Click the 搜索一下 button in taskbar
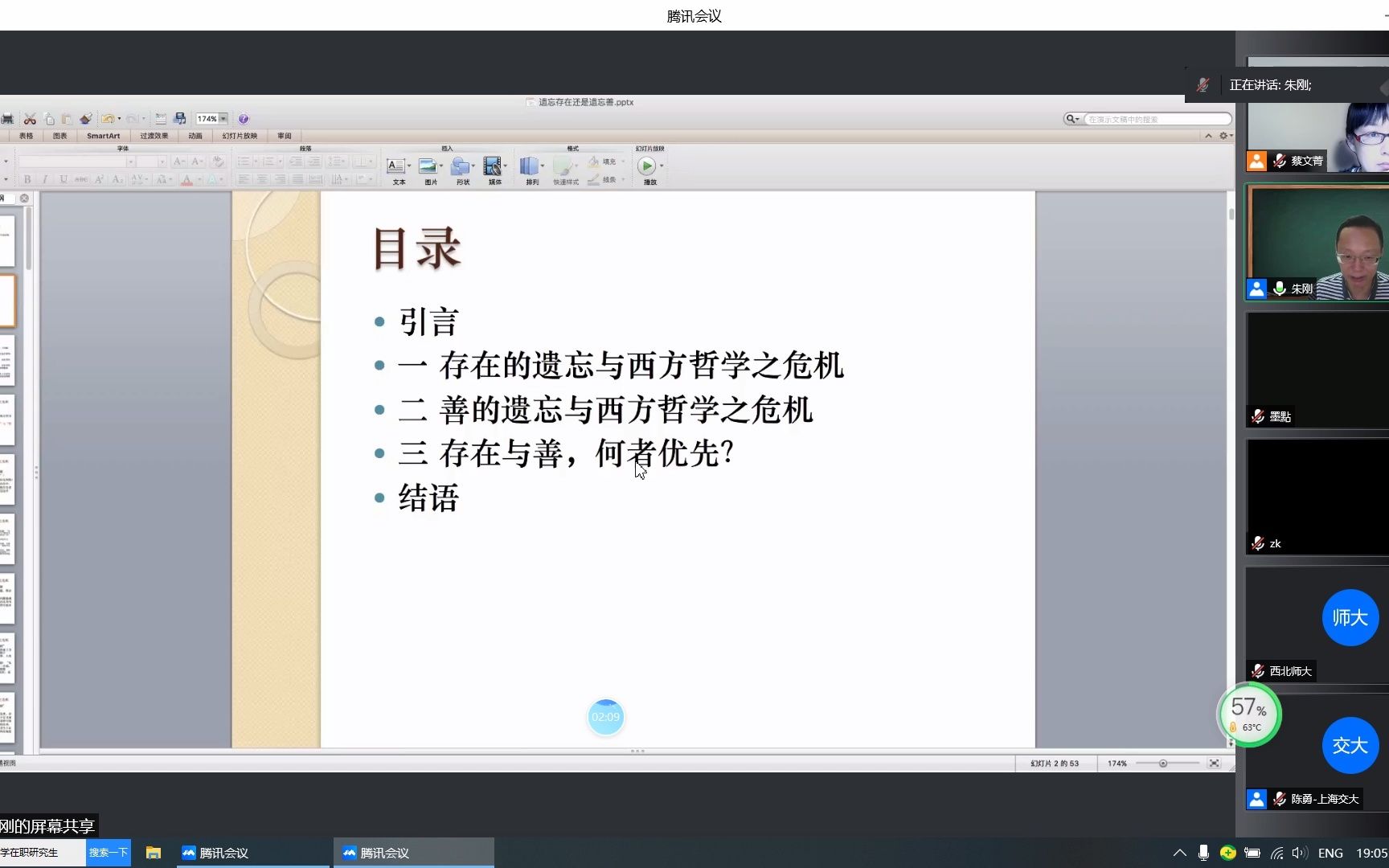 (x=109, y=853)
